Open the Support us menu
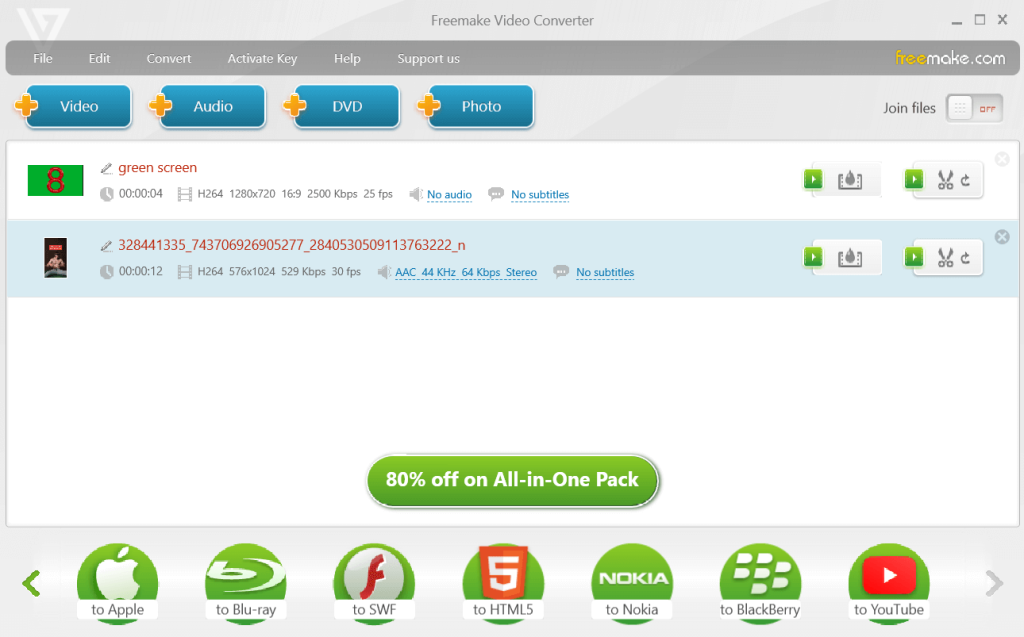This screenshot has width=1024, height=637. click(x=428, y=58)
